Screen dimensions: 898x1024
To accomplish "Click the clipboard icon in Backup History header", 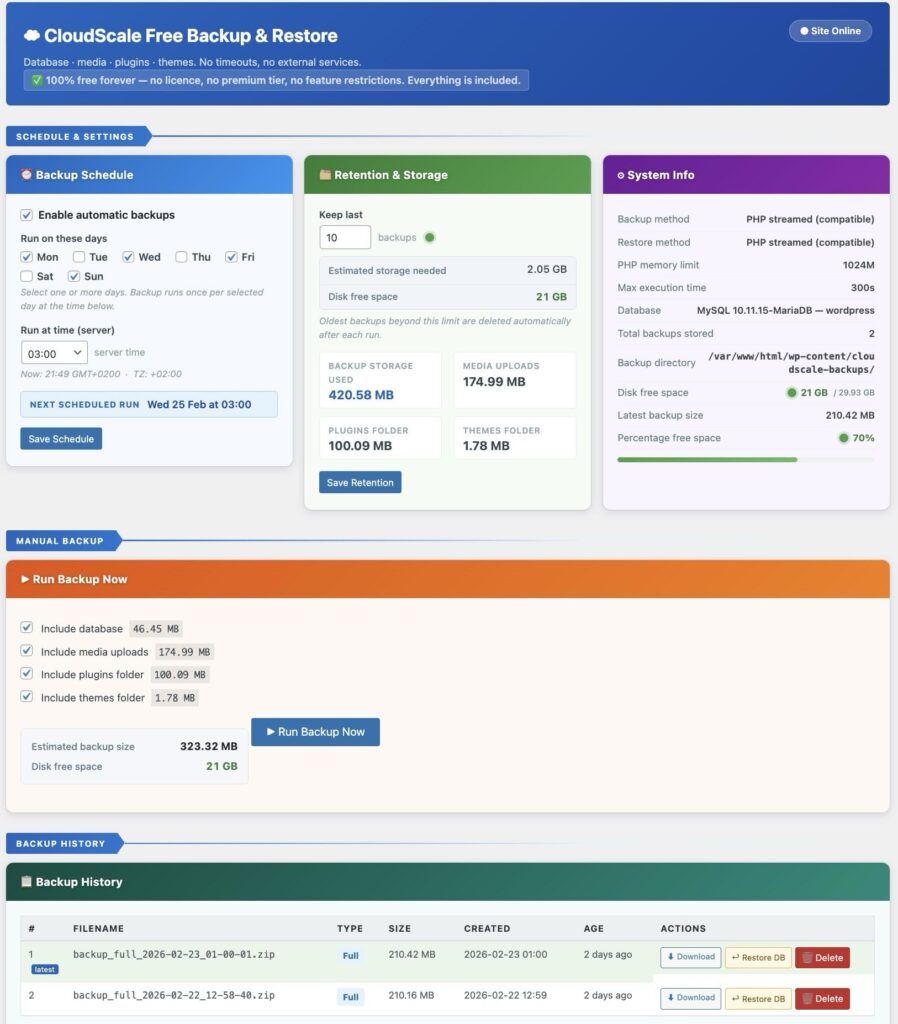I will tap(26, 882).
